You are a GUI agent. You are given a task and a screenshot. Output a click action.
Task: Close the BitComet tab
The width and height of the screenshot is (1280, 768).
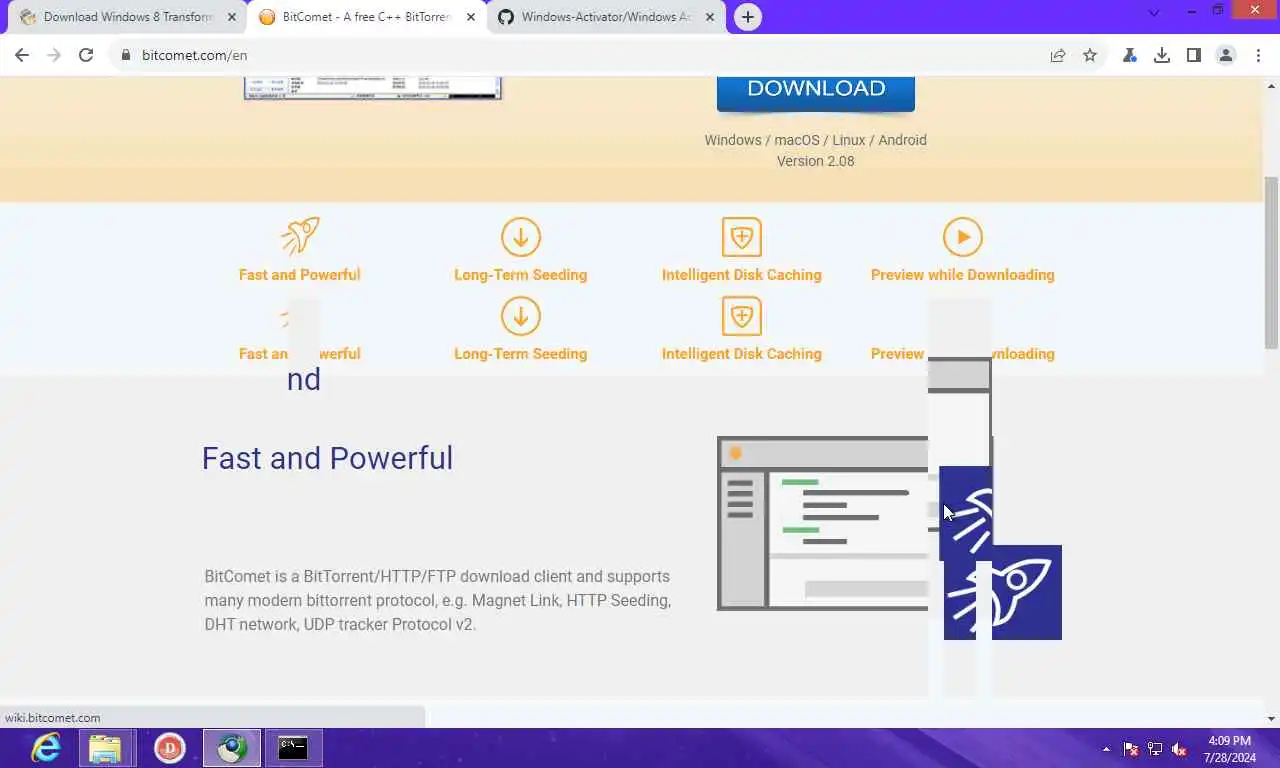(471, 17)
